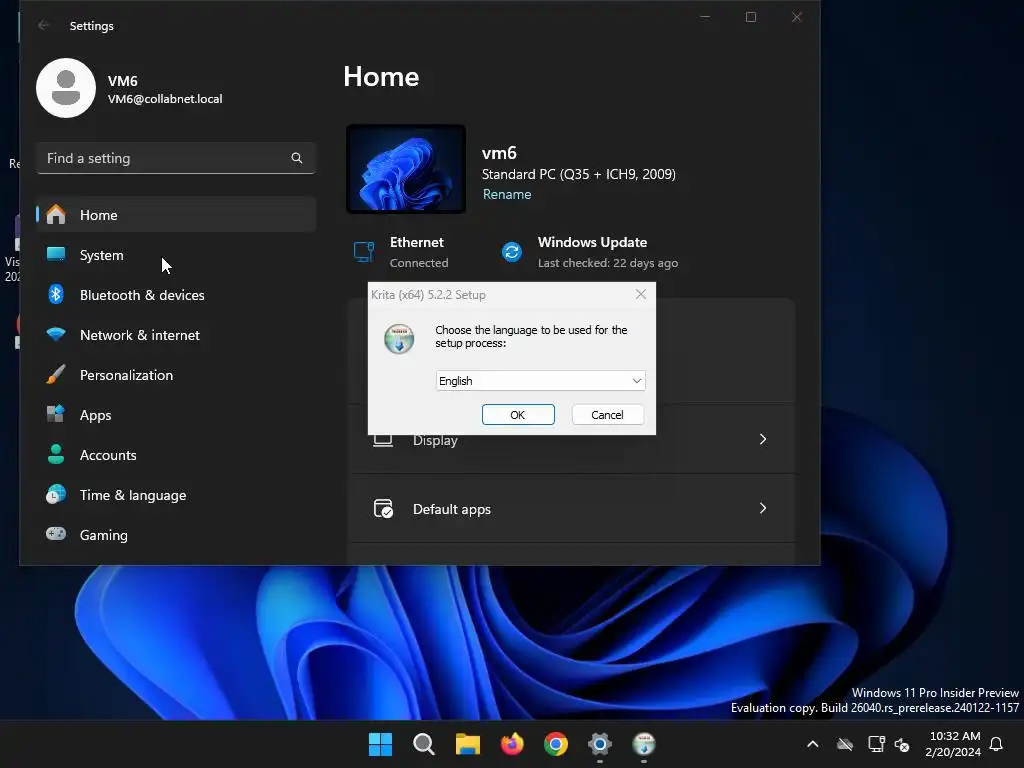The height and width of the screenshot is (768, 1024).
Task: Open Bluetooth & devices category
Action: pyautogui.click(x=176, y=295)
